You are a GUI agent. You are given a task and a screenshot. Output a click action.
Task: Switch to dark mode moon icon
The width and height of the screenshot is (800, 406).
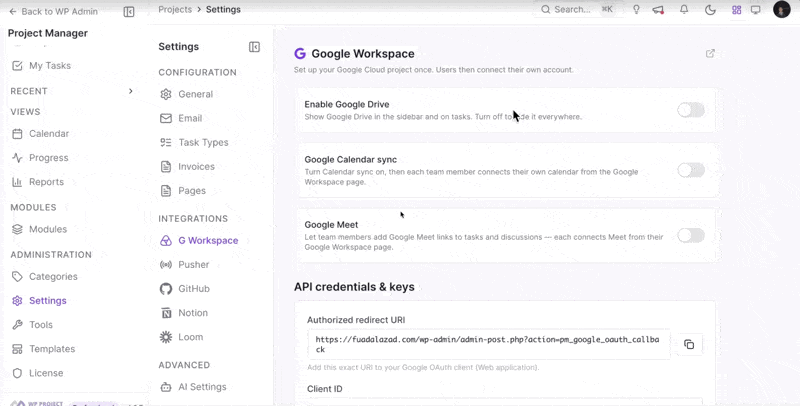(710, 10)
